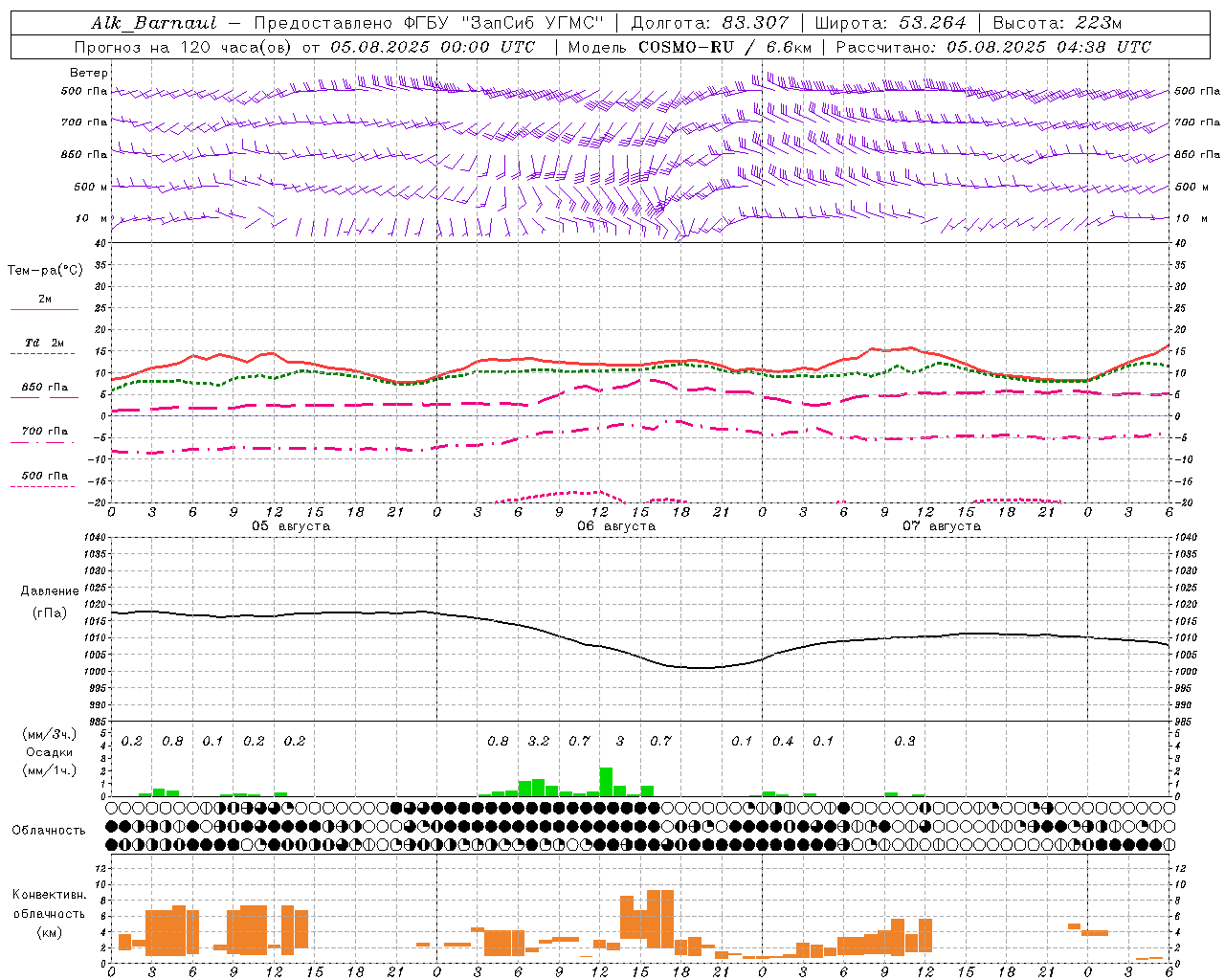The width and height of the screenshot is (1225, 980).
Task: Click the 3.2 precipitation total
Action: coord(539,741)
